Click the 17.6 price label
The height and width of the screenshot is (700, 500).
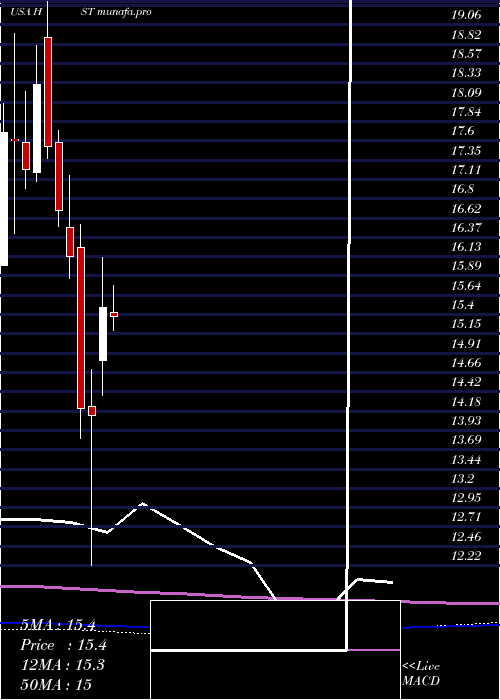coord(462,131)
